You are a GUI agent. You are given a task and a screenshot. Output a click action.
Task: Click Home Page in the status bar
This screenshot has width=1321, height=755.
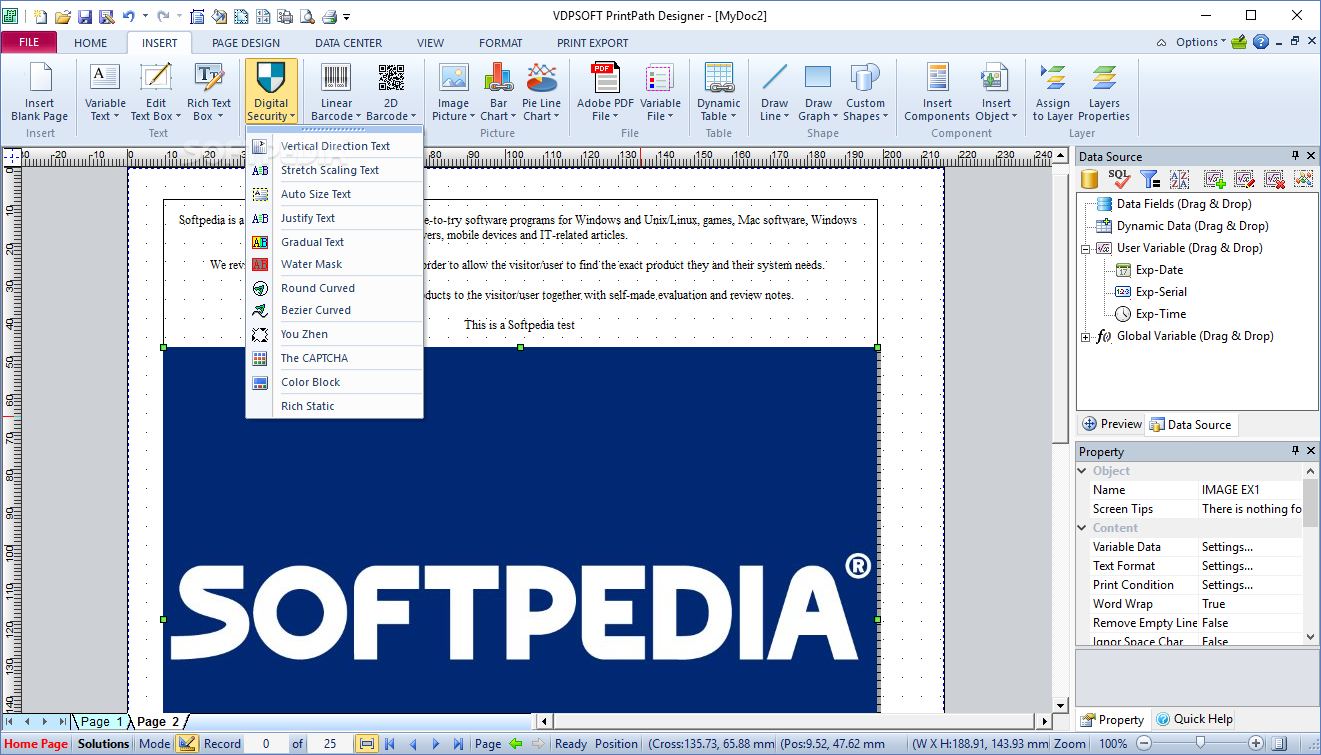click(x=37, y=744)
